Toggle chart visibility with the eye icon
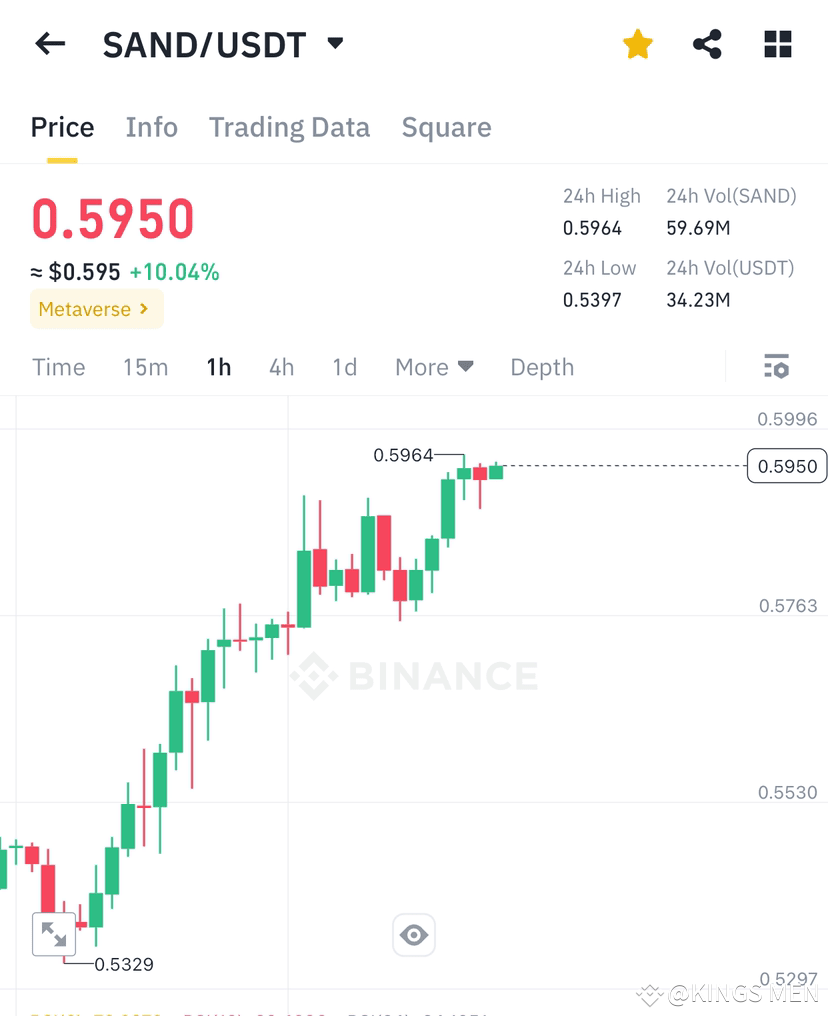Screen dimensions: 828x1016 pos(413,934)
